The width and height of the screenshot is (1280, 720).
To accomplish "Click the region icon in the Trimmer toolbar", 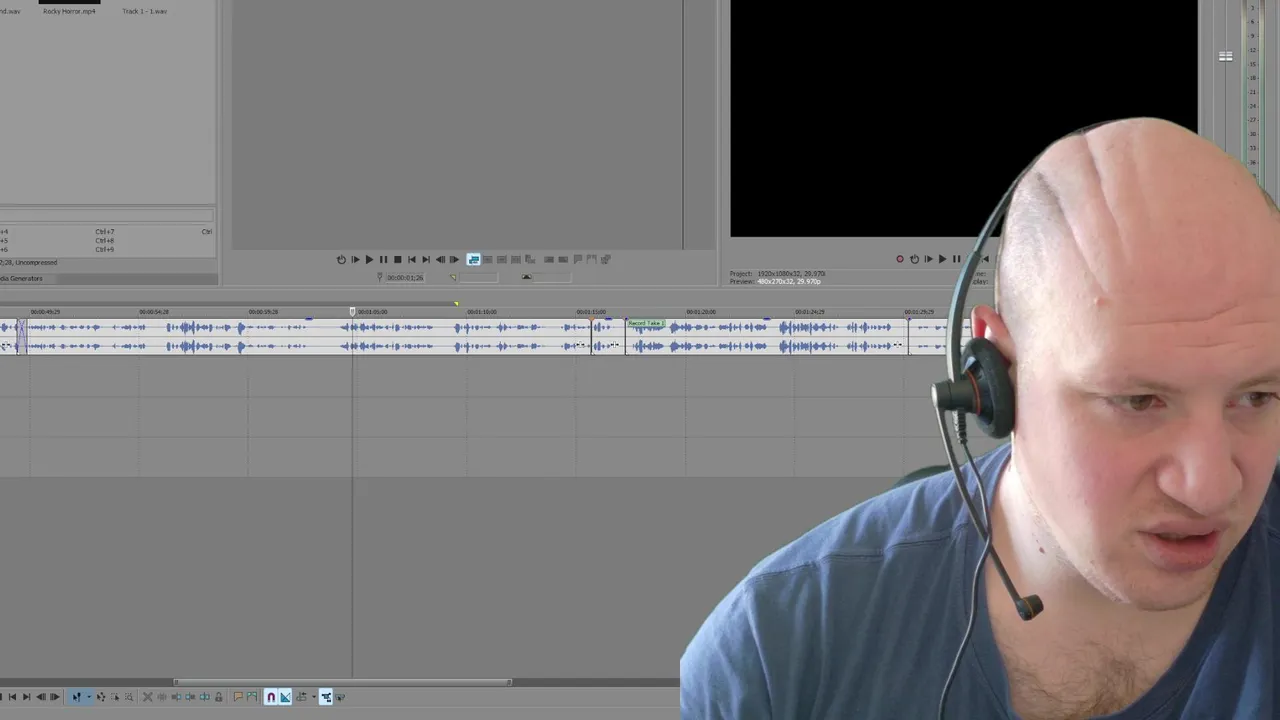I will [592, 259].
